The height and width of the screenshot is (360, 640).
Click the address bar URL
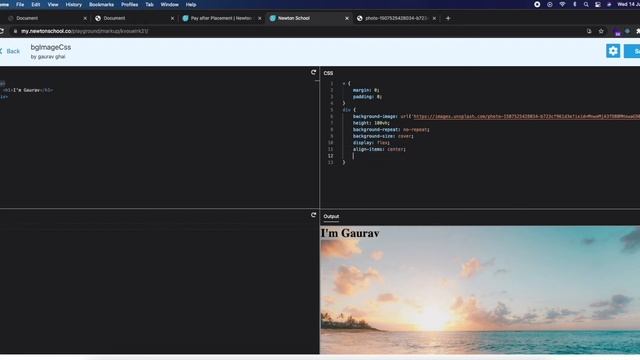85,31
